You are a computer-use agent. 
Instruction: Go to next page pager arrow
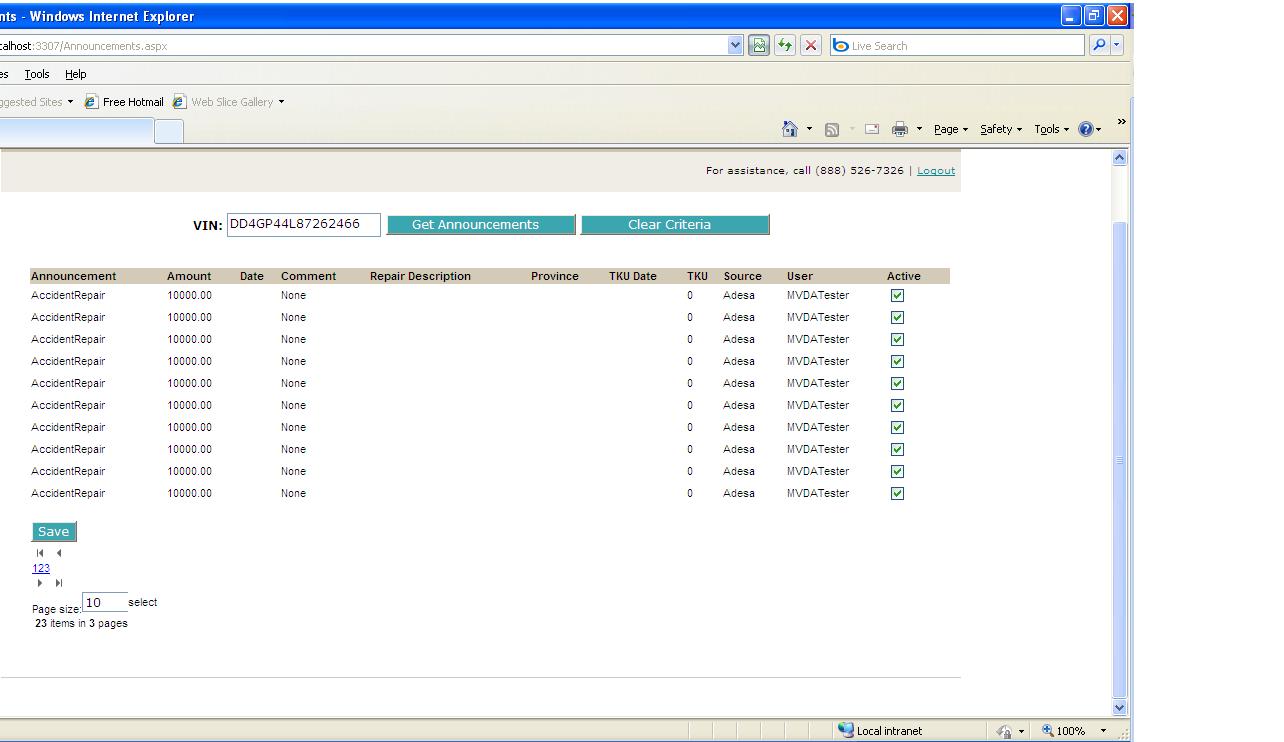[x=40, y=583]
